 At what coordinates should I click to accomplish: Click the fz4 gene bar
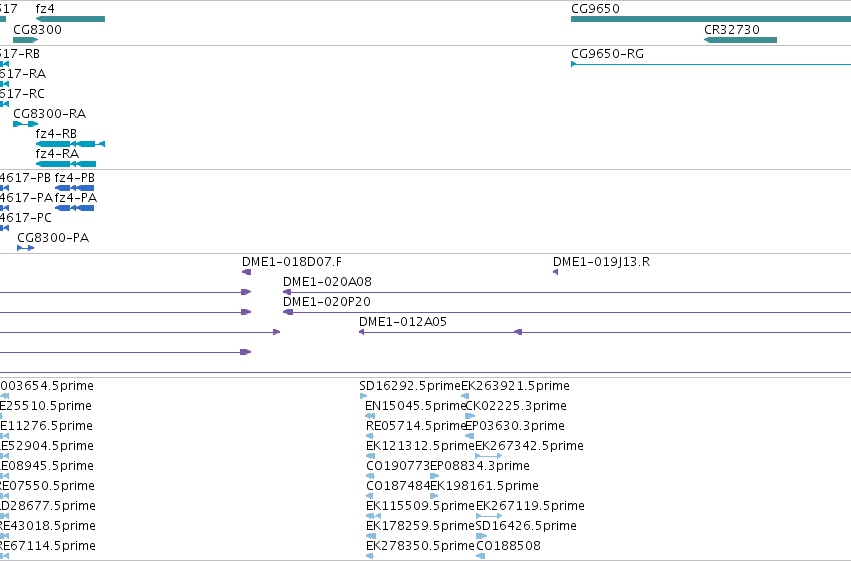(x=71, y=19)
